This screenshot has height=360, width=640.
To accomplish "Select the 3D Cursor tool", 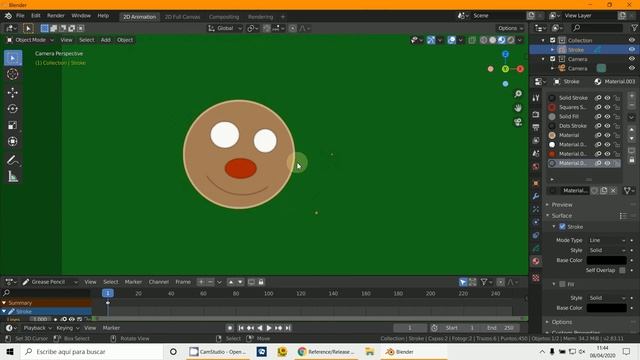I will coord(13,74).
